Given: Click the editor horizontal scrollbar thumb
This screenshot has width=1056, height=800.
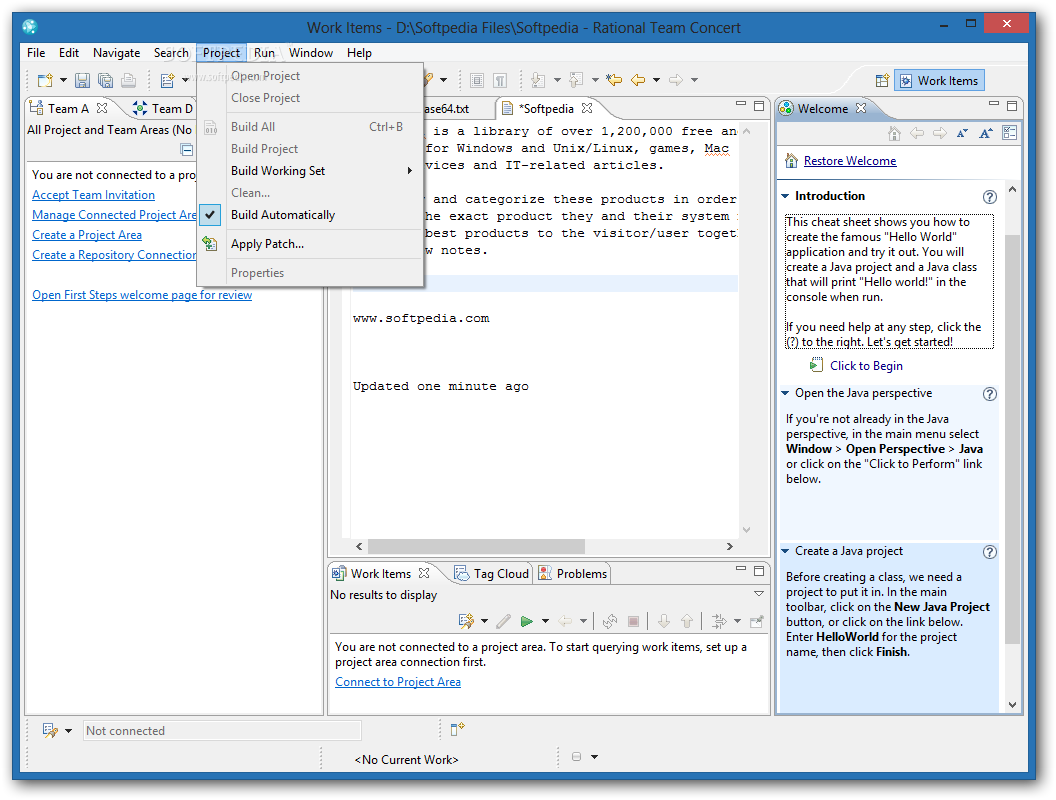Looking at the screenshot, I should (476, 546).
